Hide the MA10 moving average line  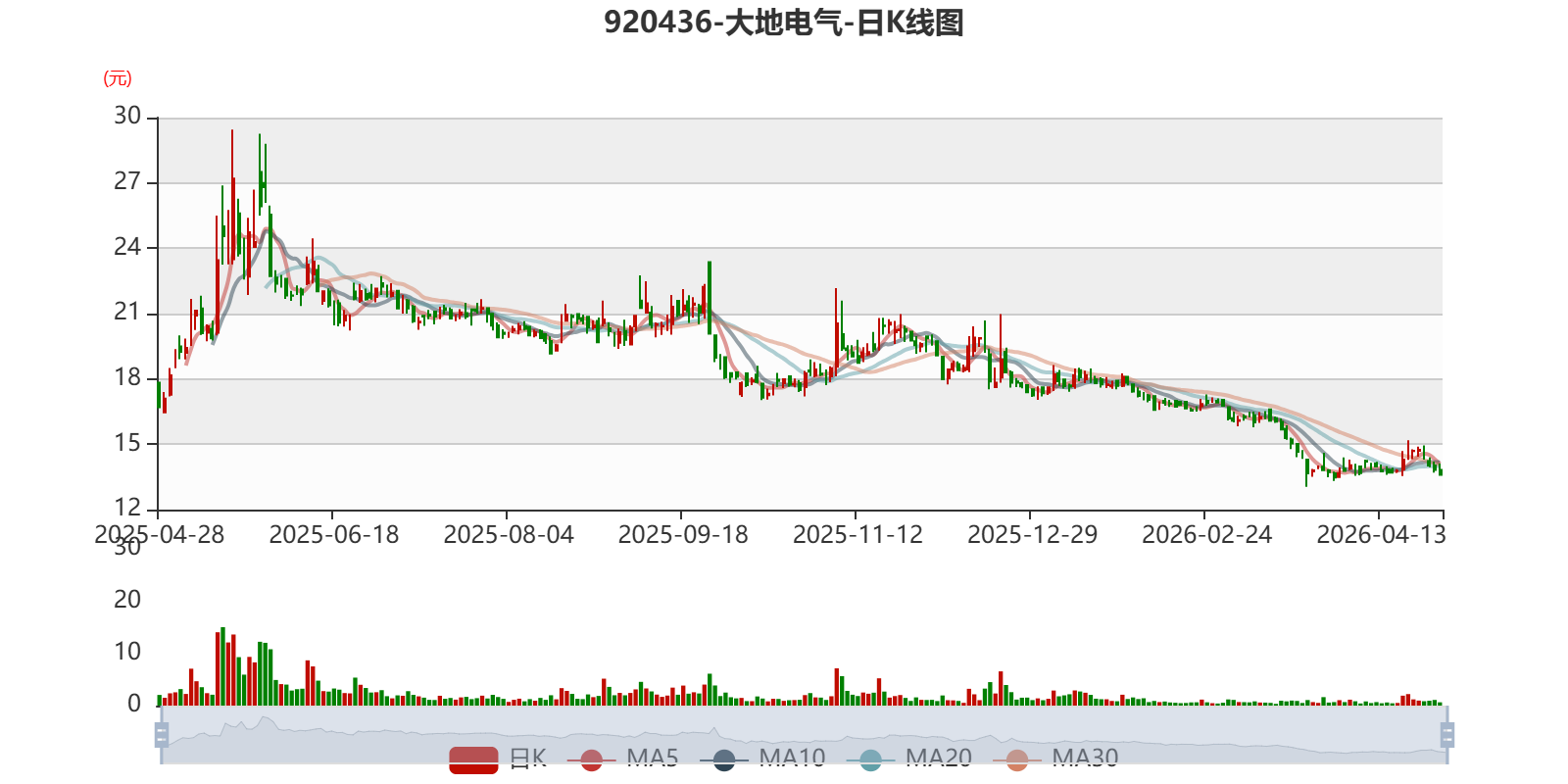762,759
